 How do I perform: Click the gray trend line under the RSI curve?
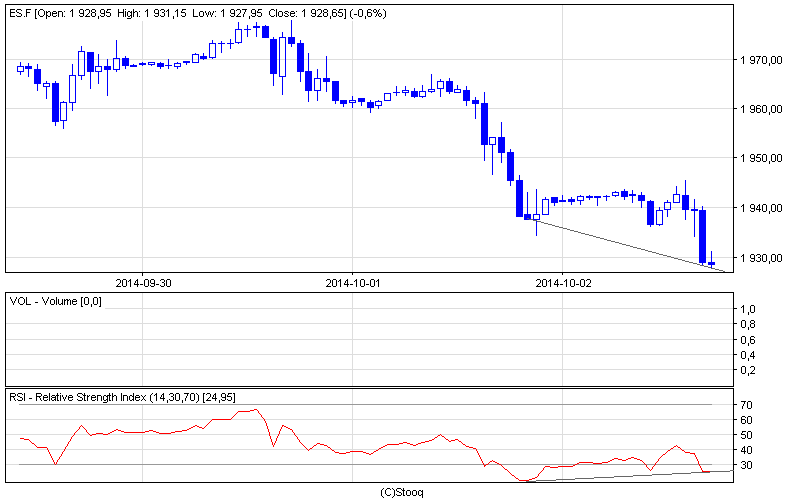click(628, 476)
